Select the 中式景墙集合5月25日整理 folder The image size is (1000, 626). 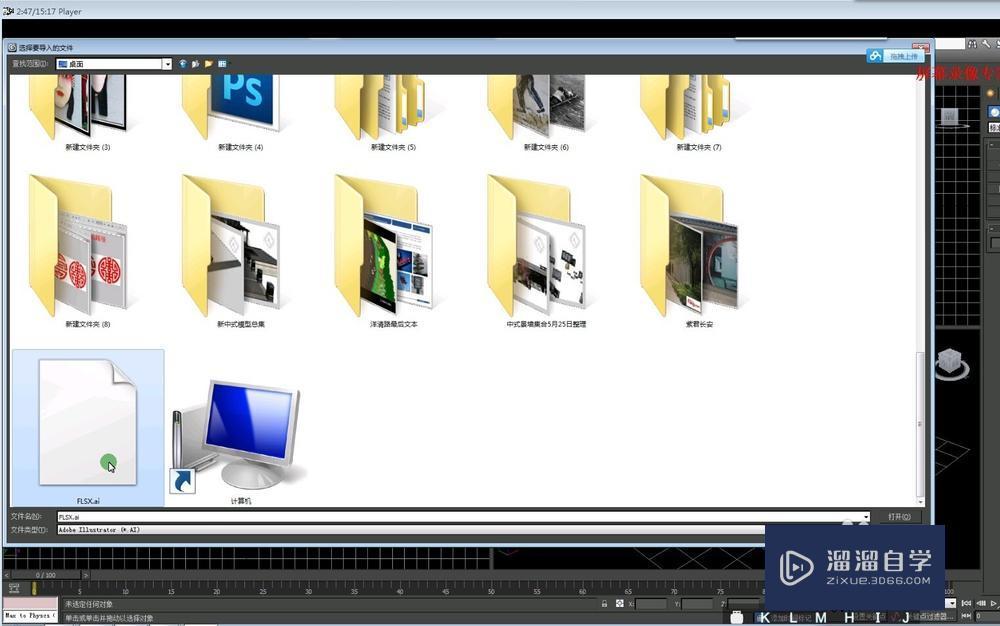pyautogui.click(x=546, y=251)
